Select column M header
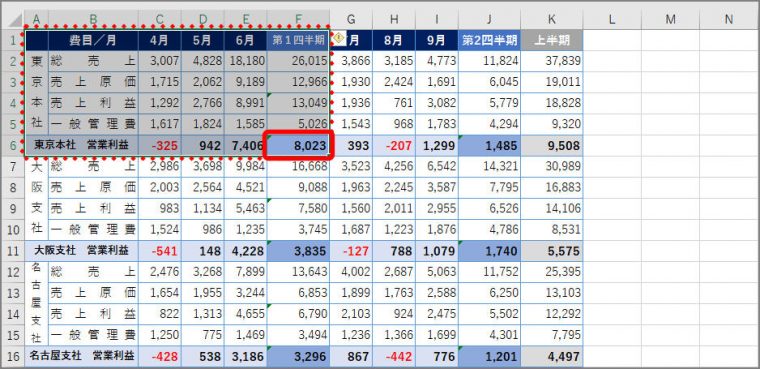Viewport: 760px width, 369px height. (670, 19)
